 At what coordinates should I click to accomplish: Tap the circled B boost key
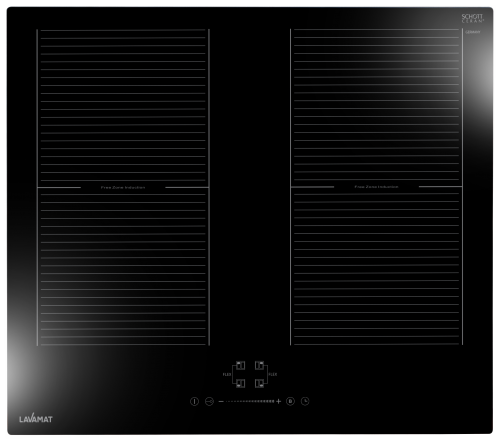[290, 401]
